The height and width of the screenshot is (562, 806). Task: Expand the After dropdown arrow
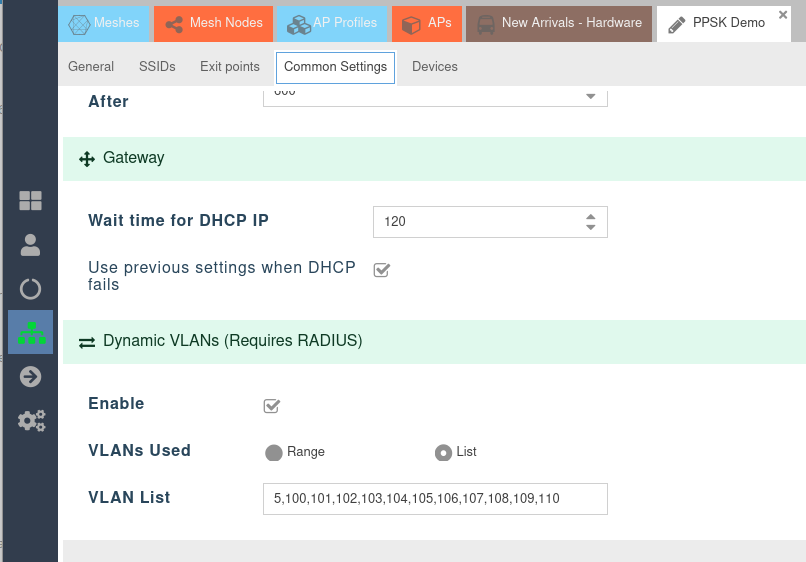[590, 96]
